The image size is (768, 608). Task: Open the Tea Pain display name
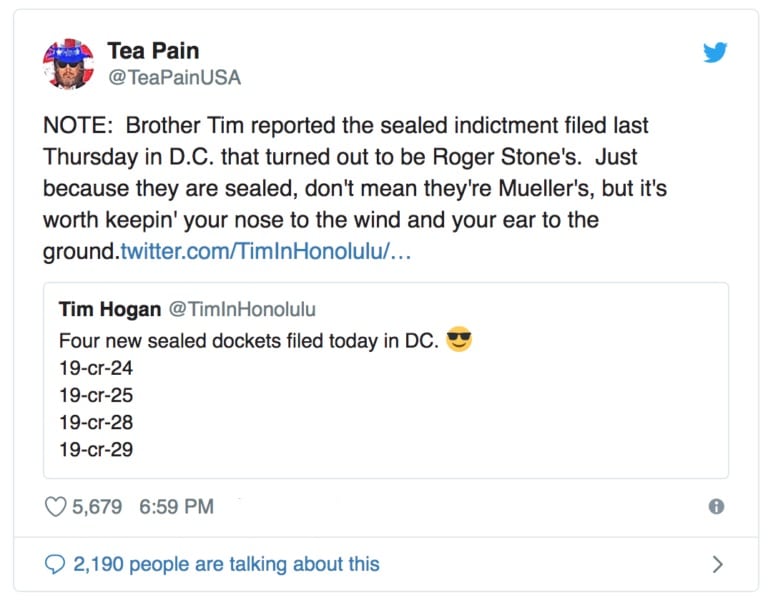click(153, 50)
